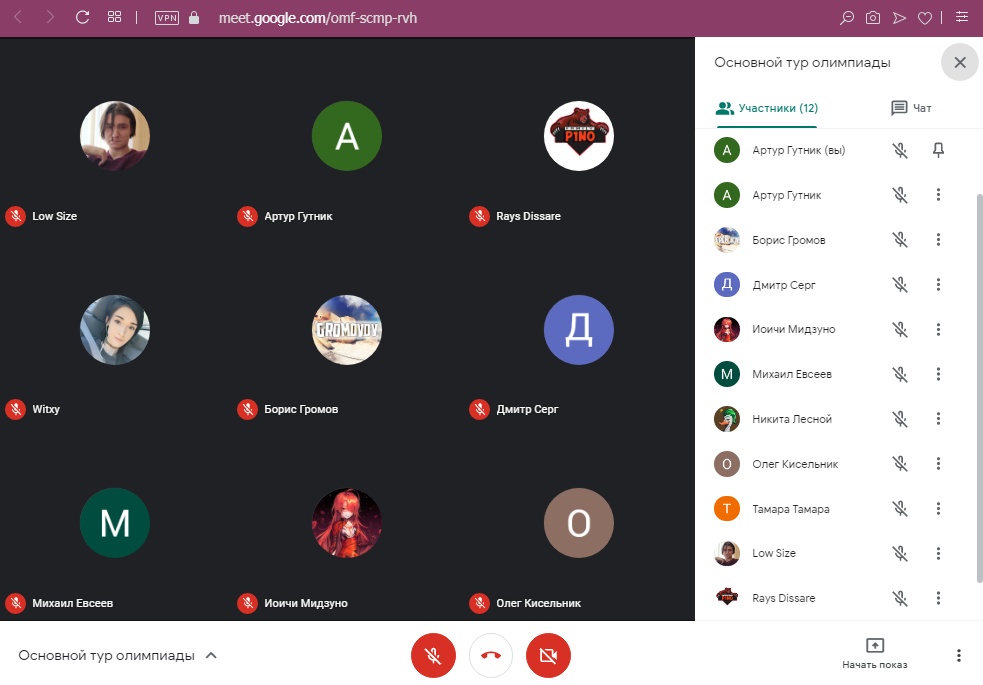Click muted mic icon in Rays Dissare list row
This screenshot has height=685, width=983.
click(x=900, y=598)
